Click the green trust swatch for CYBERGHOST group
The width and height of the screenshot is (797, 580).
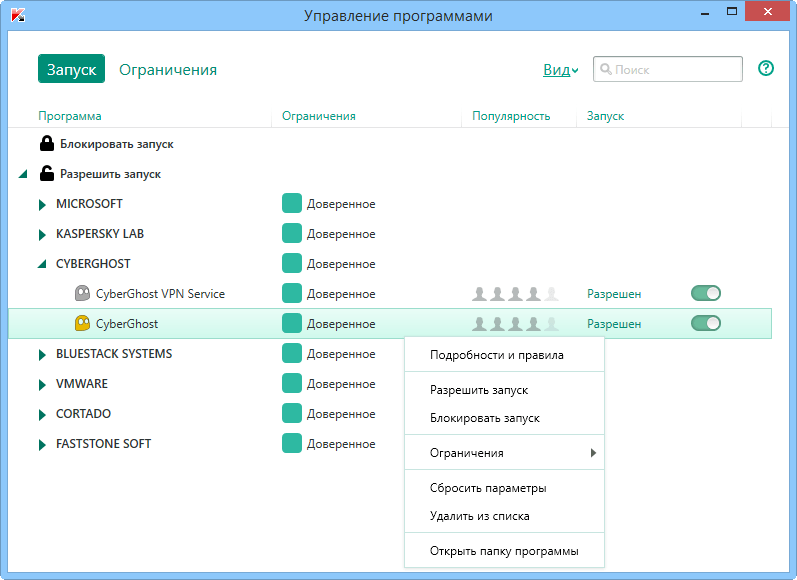292,263
